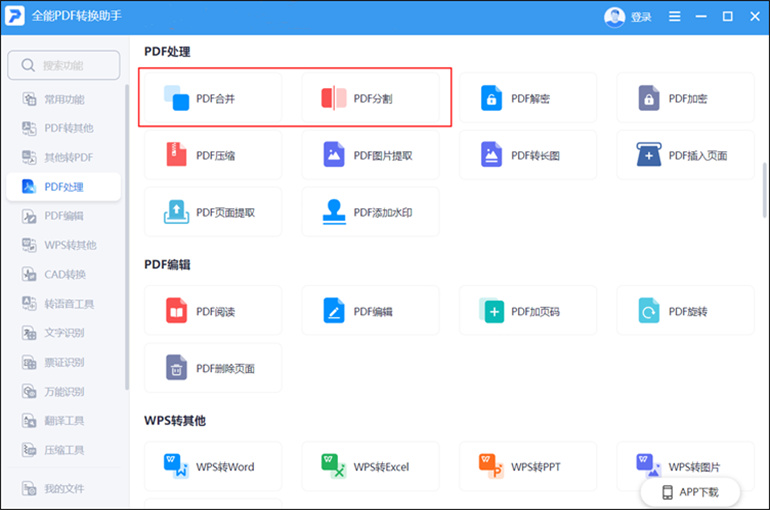Open 我的文件 in the sidebar

64,488
